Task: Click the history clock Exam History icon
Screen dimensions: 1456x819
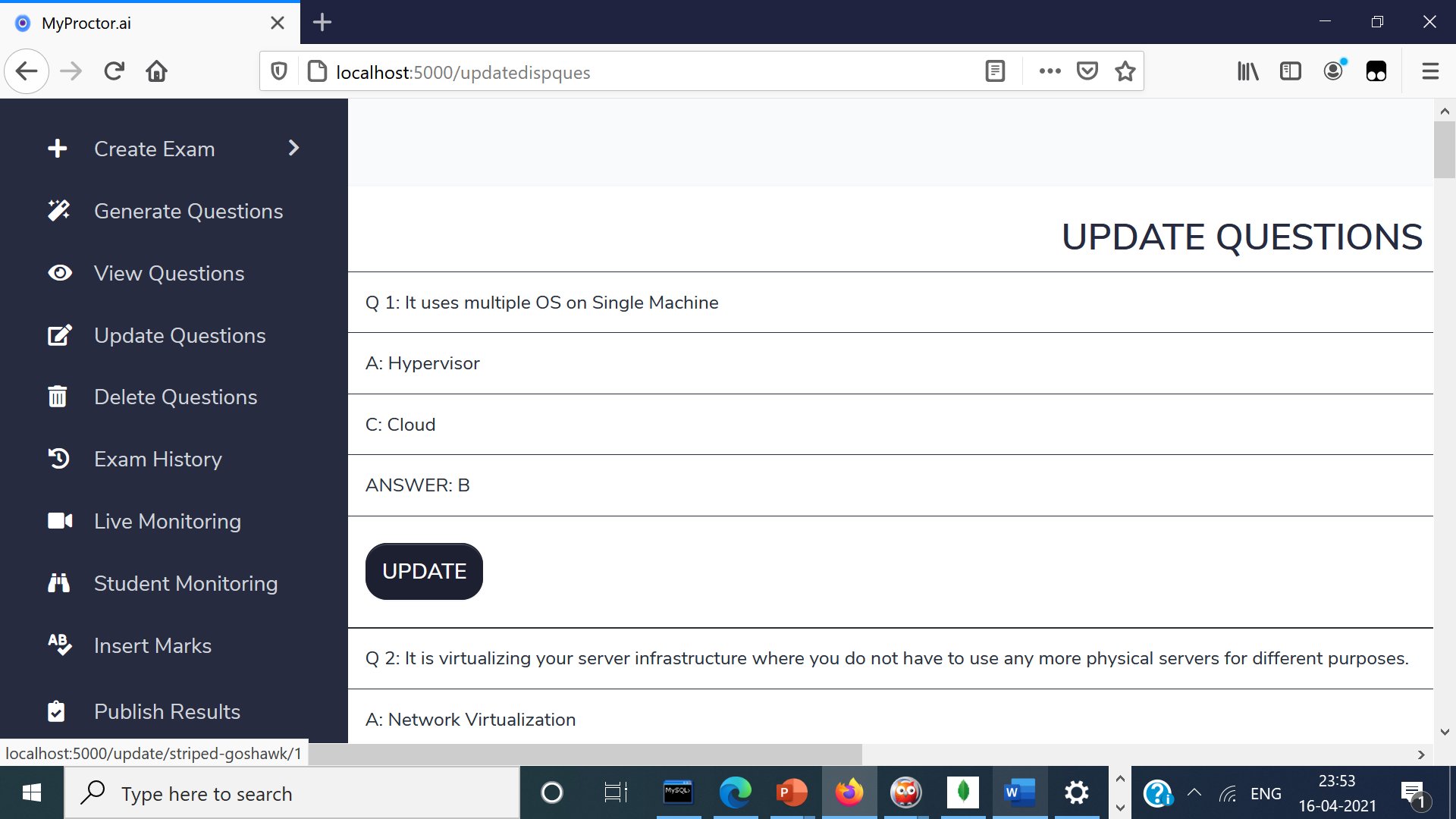Action: click(58, 459)
